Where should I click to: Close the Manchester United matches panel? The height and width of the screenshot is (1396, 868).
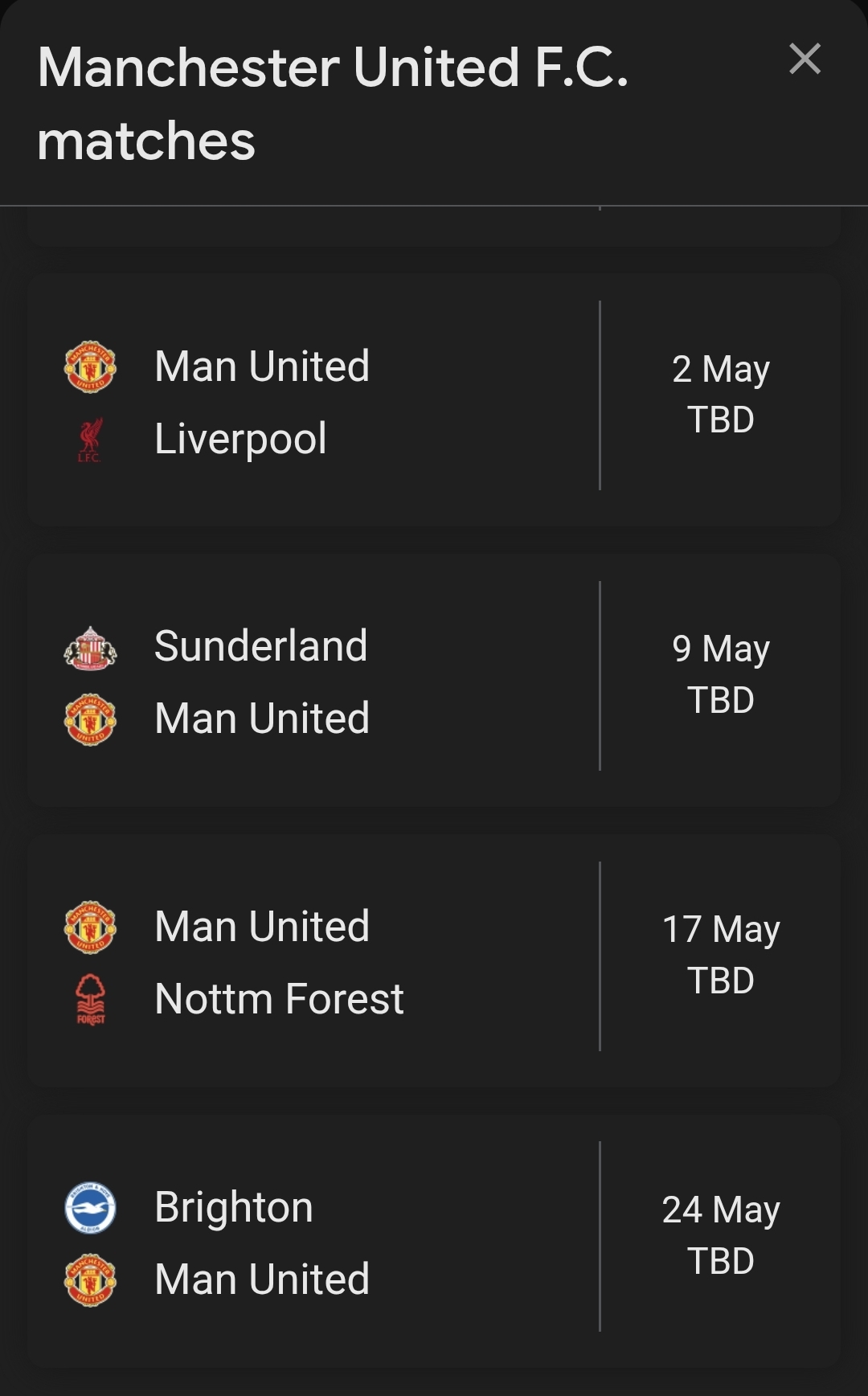805,59
